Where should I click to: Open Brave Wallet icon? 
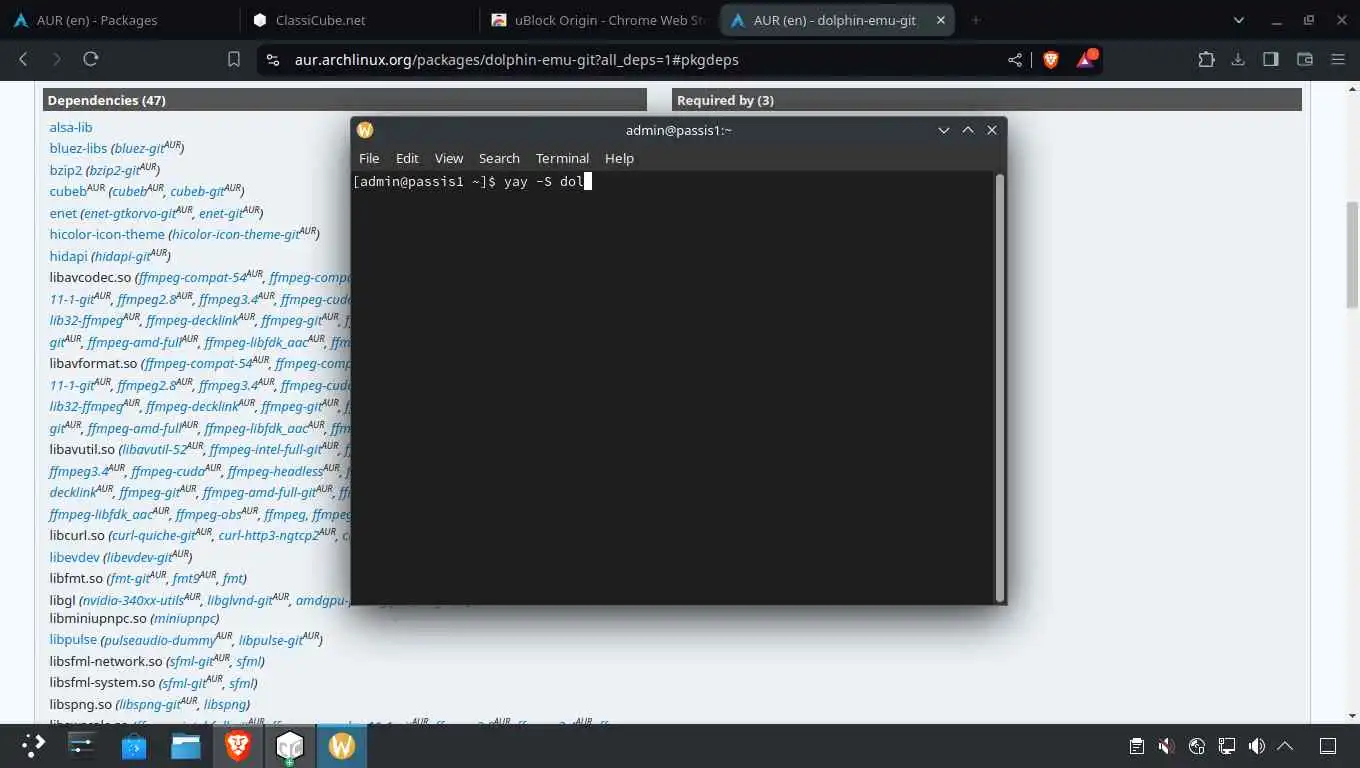(1304, 59)
